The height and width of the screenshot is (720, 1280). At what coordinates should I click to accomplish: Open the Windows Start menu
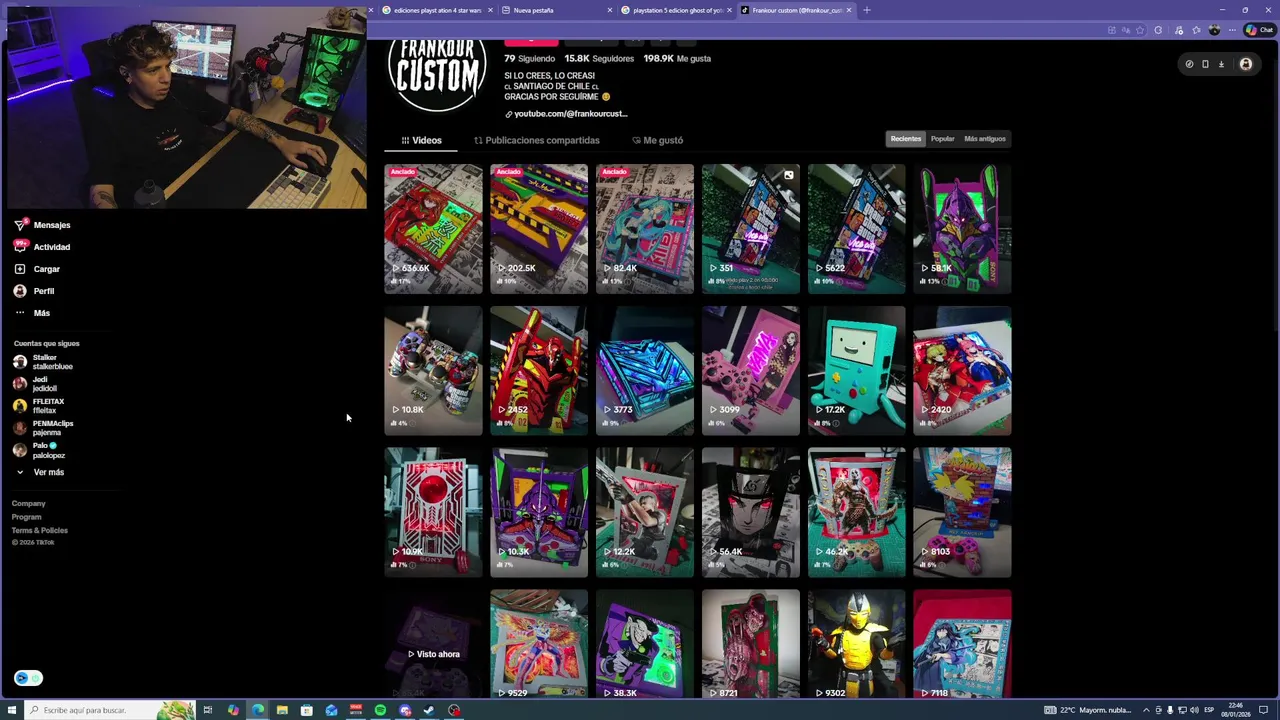click(x=12, y=710)
